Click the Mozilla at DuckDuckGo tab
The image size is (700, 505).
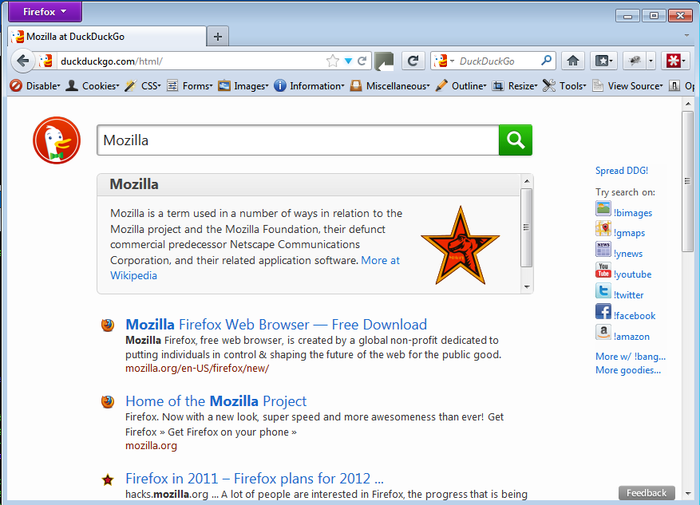pyautogui.click(x=107, y=37)
